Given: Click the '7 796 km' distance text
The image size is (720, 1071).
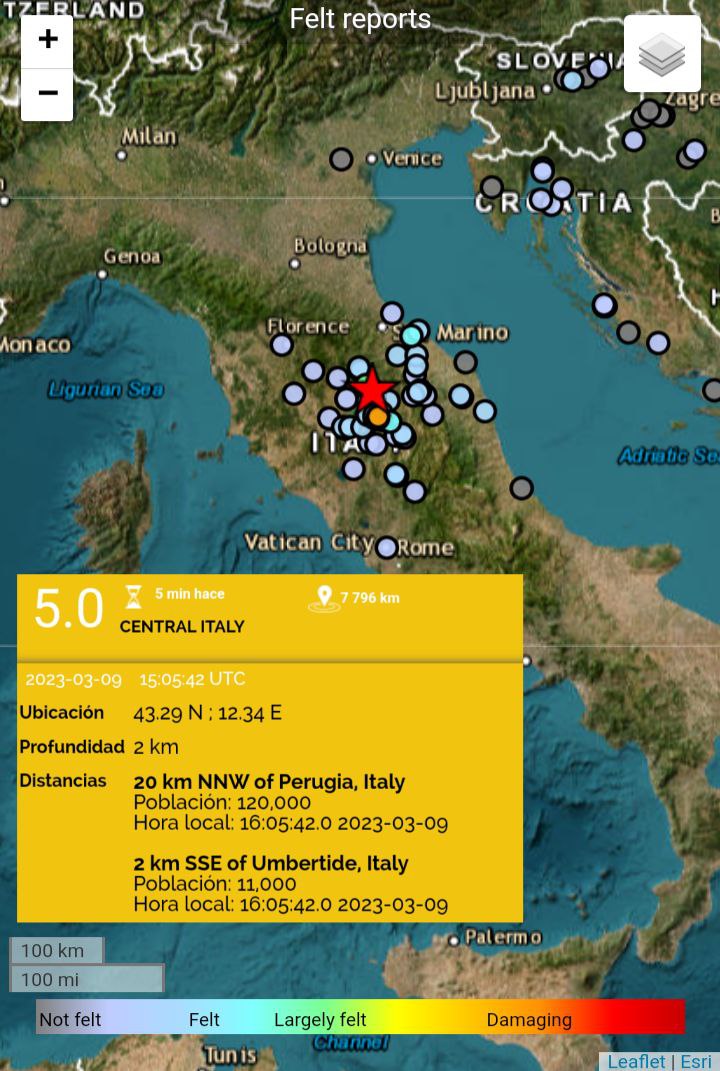Looking at the screenshot, I should tap(370, 598).
